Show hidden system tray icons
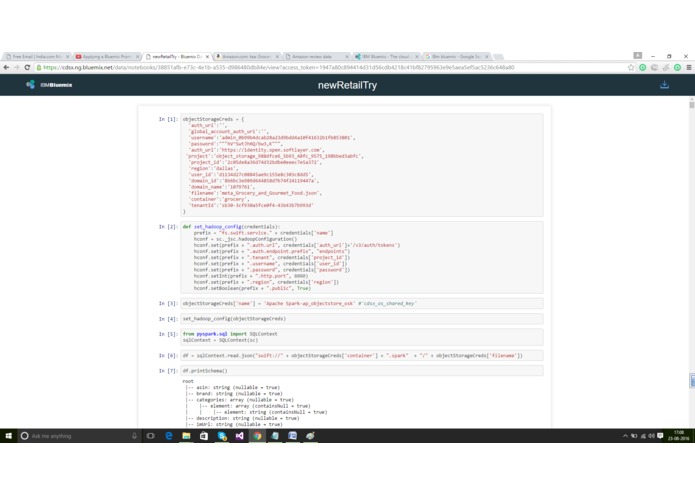 pyautogui.click(x=625, y=436)
